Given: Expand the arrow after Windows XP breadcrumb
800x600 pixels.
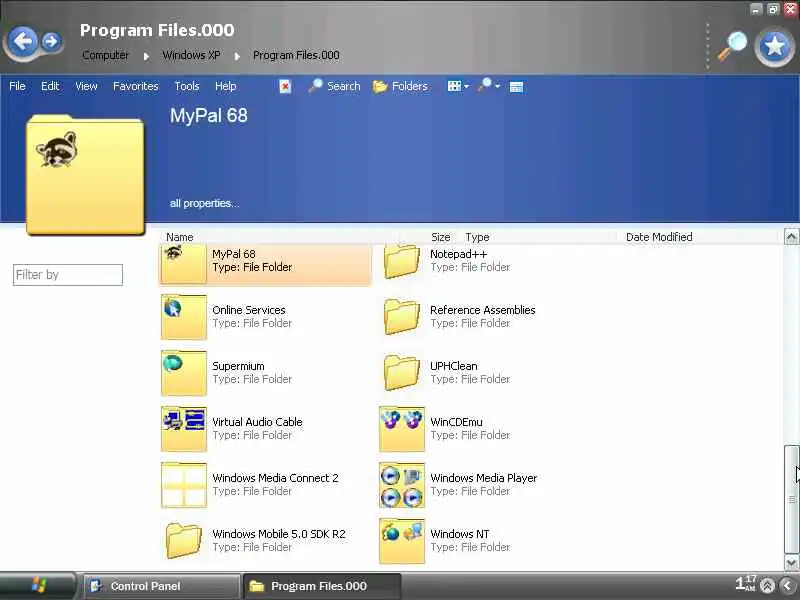Looking at the screenshot, I should (237, 56).
